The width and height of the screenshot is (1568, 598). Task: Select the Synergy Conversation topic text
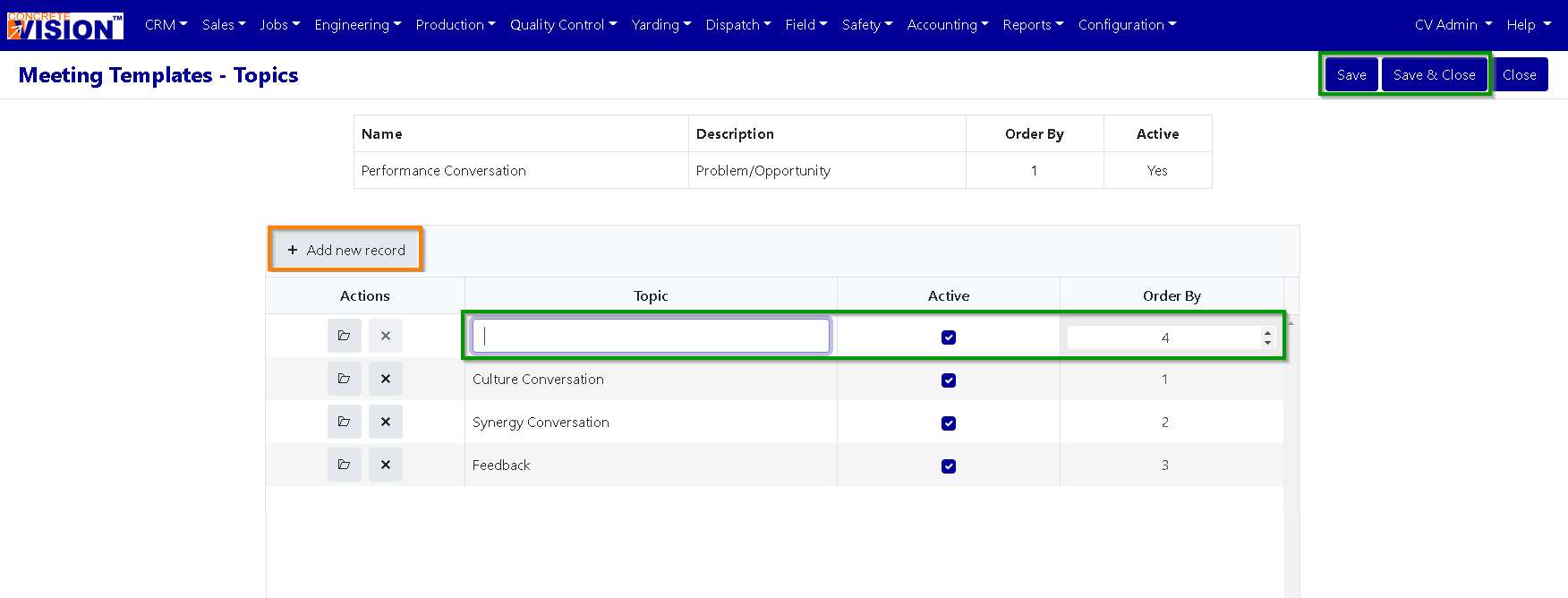click(541, 423)
